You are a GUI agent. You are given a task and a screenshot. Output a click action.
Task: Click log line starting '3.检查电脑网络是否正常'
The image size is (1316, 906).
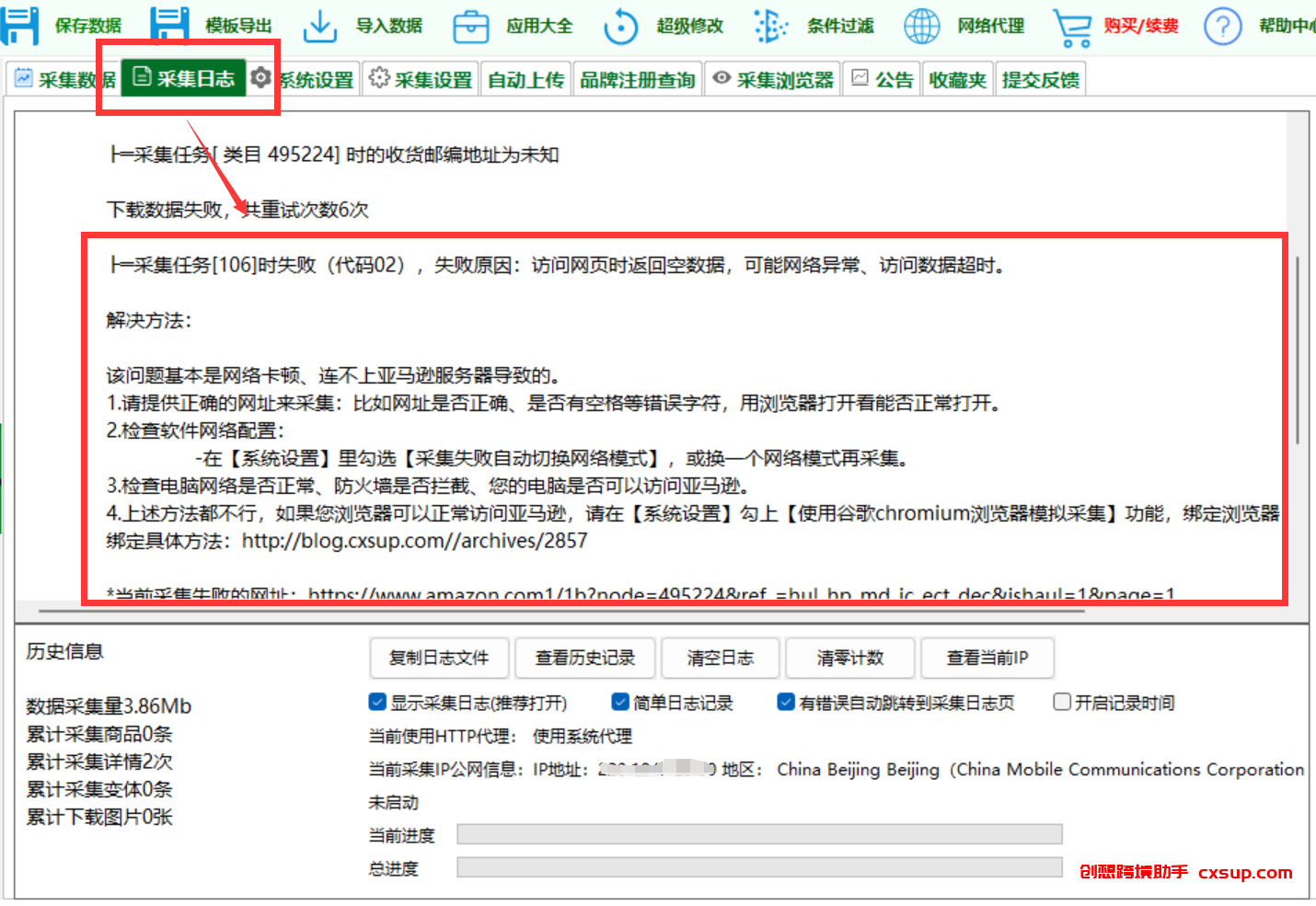tap(430, 486)
